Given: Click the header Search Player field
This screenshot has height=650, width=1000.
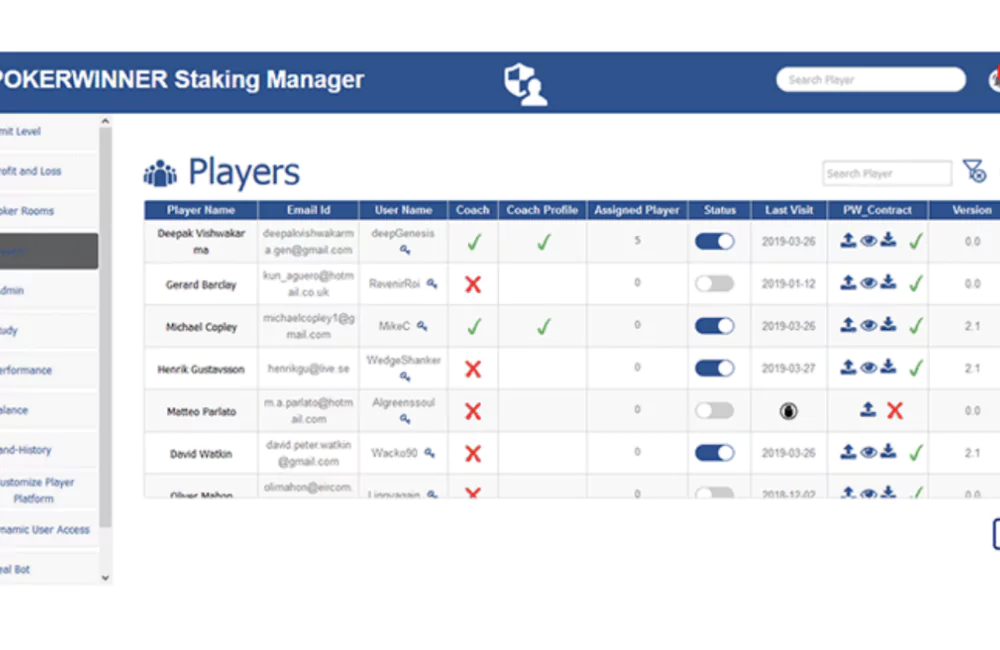Looking at the screenshot, I should [x=871, y=80].
